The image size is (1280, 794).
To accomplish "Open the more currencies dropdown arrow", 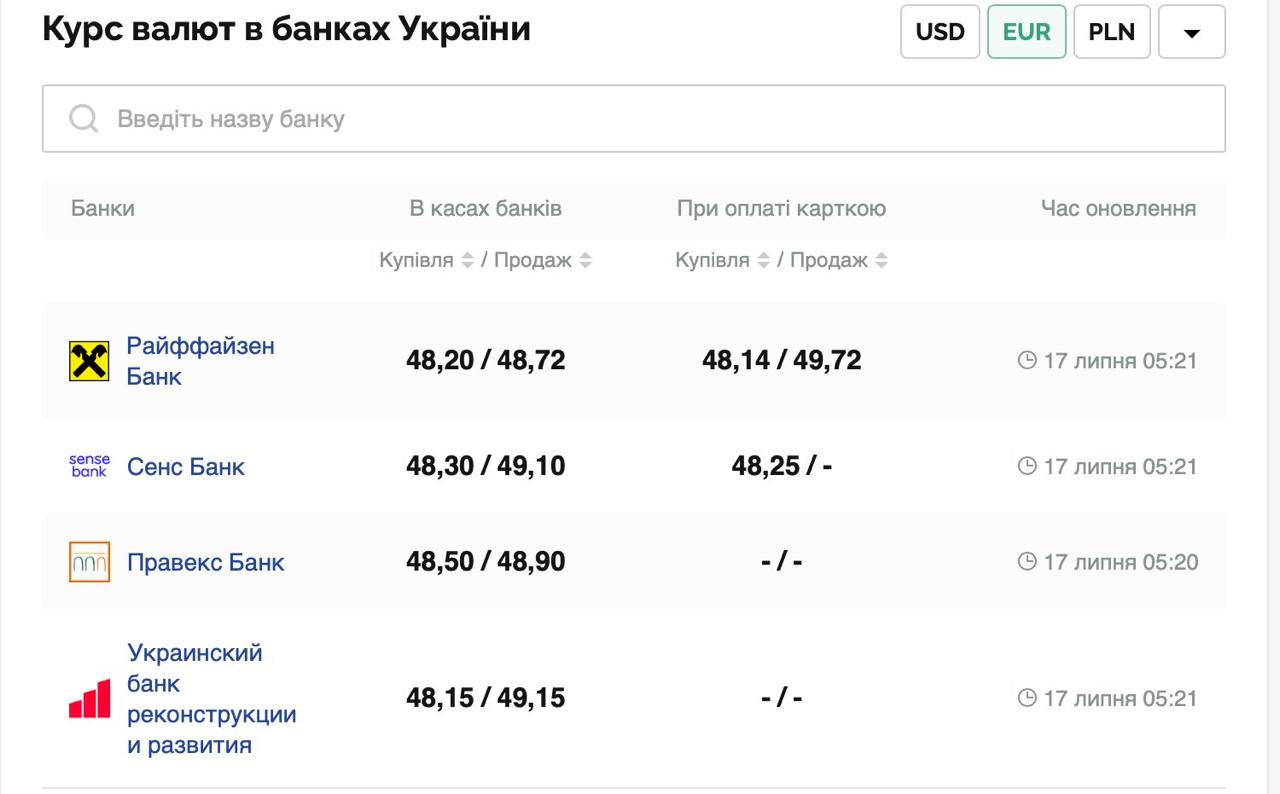I will coord(1191,32).
